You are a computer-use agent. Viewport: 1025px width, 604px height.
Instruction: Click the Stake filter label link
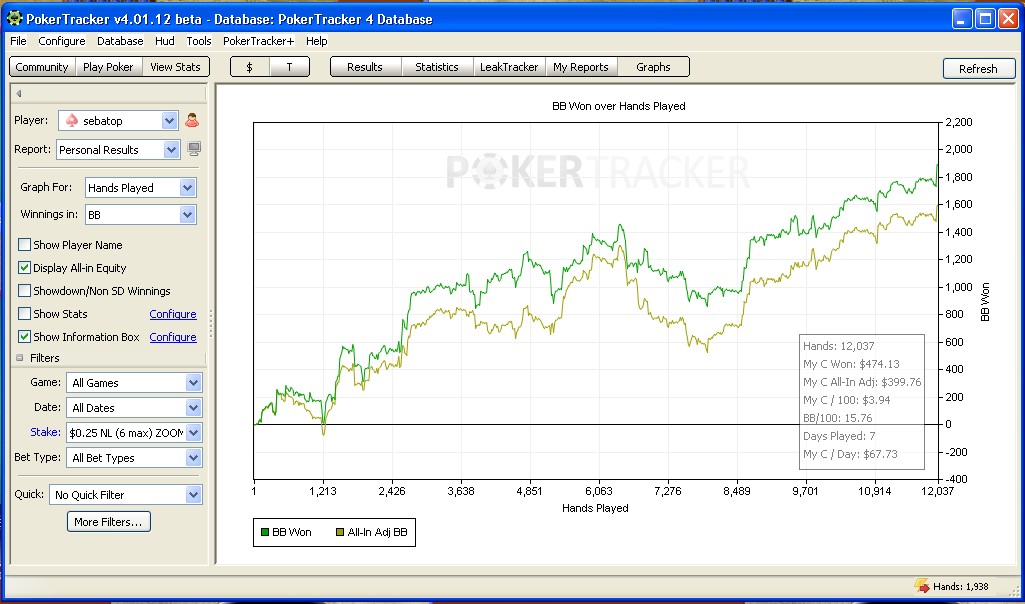[x=45, y=432]
